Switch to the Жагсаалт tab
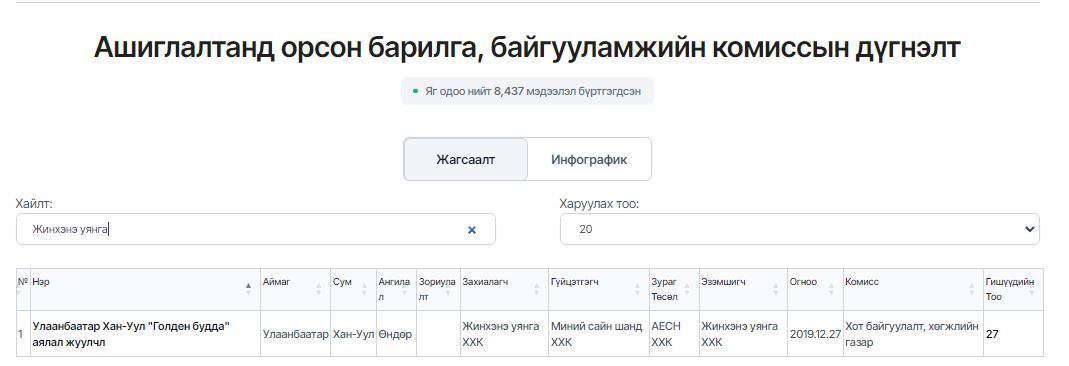The height and width of the screenshot is (366, 1069). click(466, 159)
